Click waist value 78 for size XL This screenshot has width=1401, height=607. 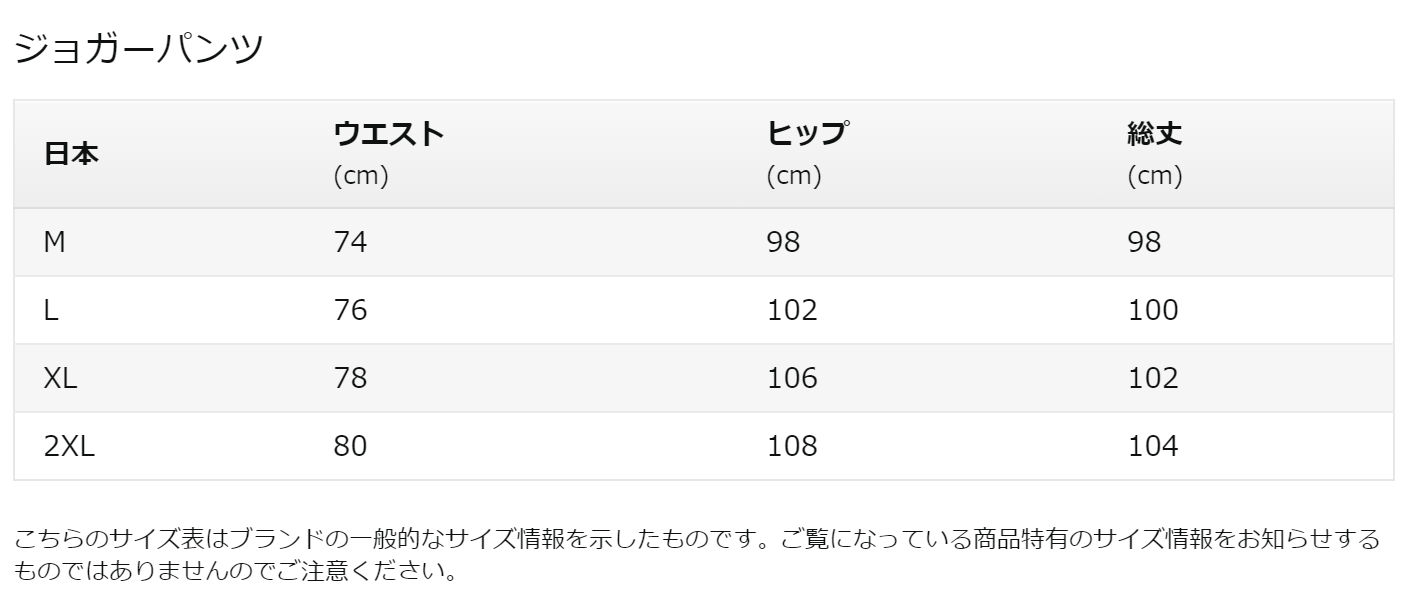(350, 378)
